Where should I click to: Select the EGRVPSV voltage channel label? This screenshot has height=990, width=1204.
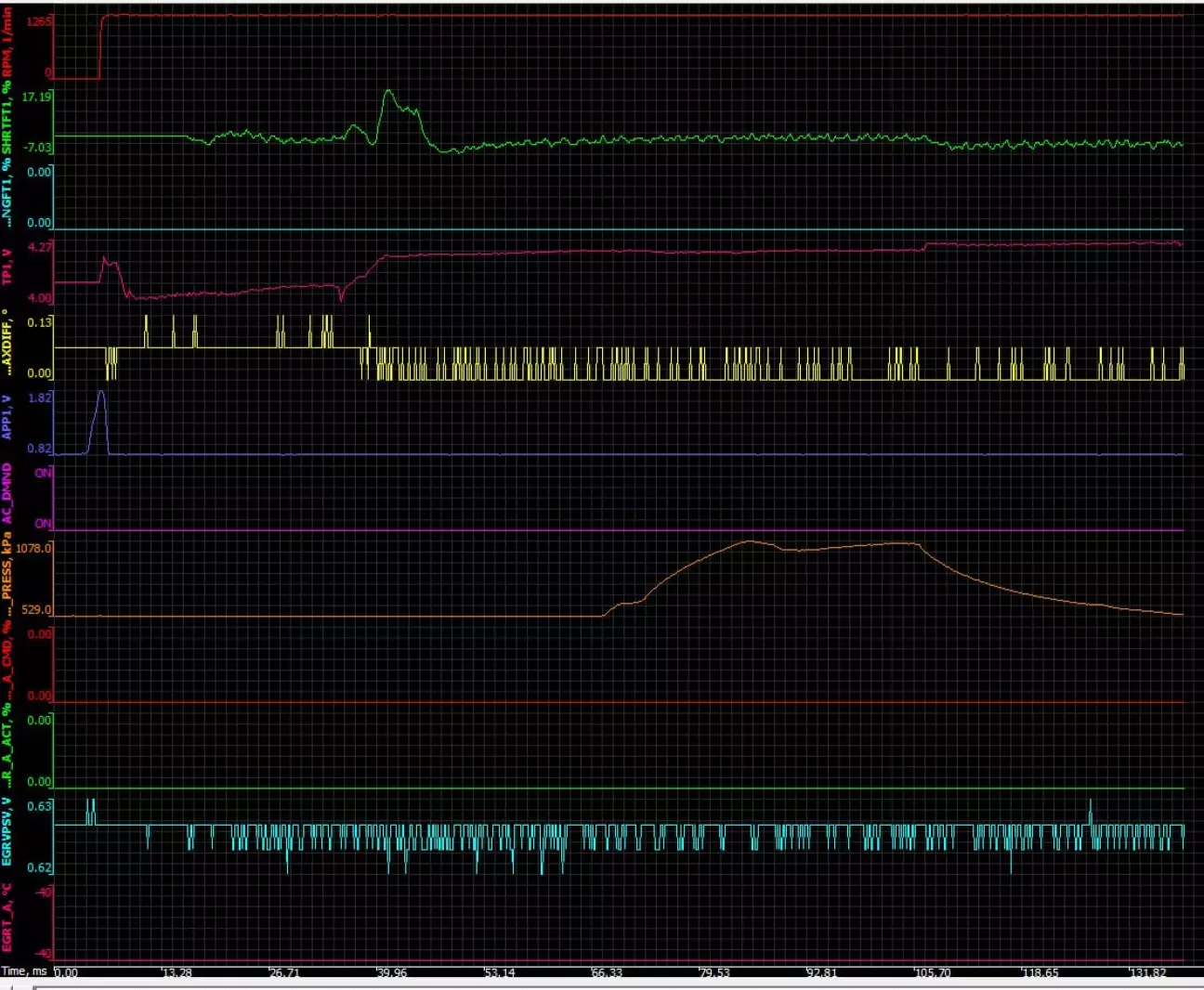point(8,831)
